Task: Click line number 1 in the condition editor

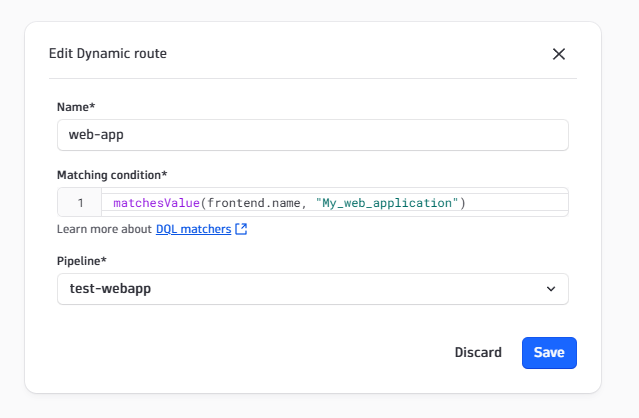Action: point(81,203)
